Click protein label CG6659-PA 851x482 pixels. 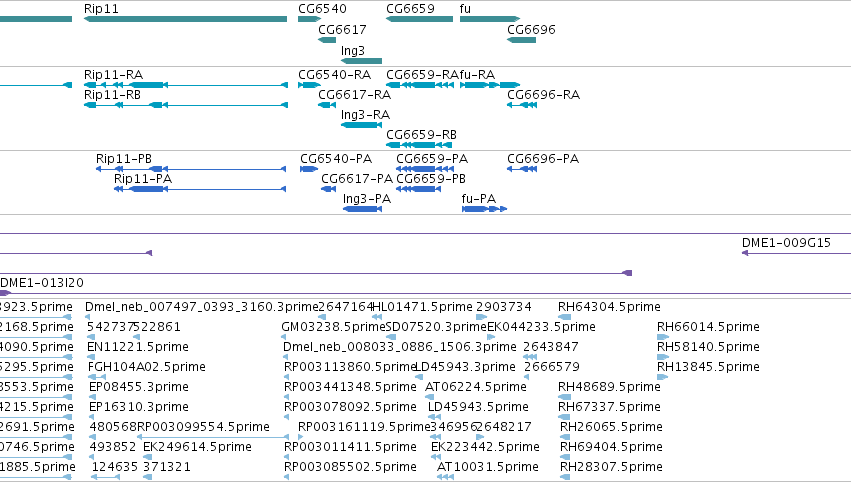pyautogui.click(x=432, y=159)
